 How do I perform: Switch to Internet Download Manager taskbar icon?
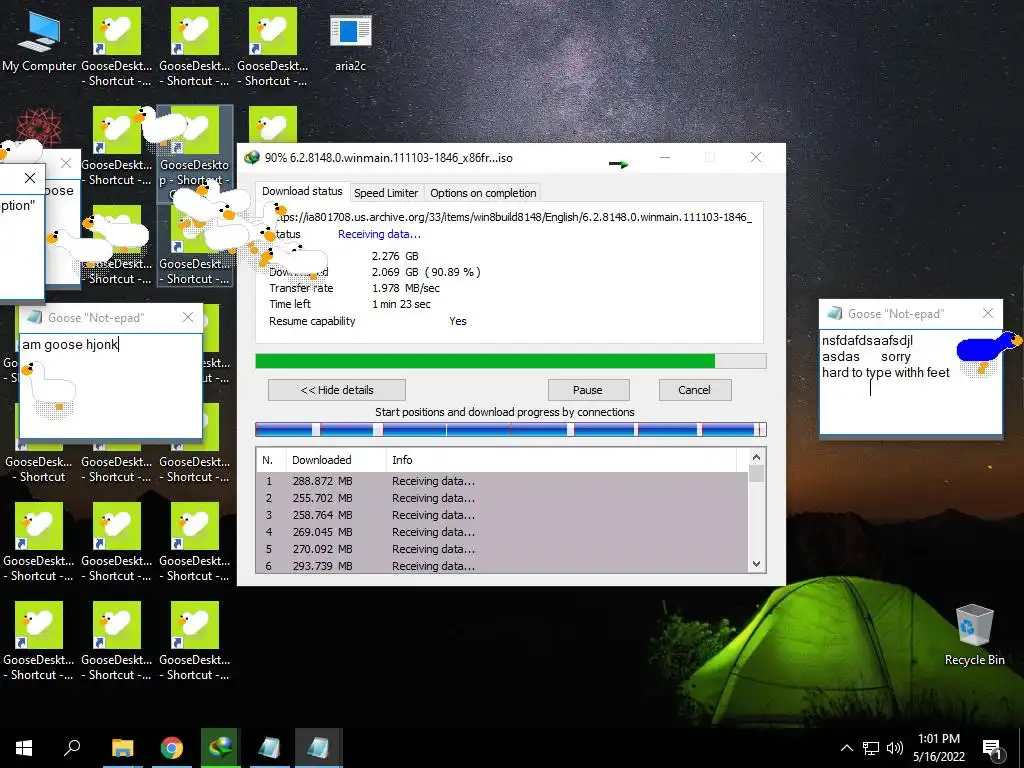[x=220, y=748]
